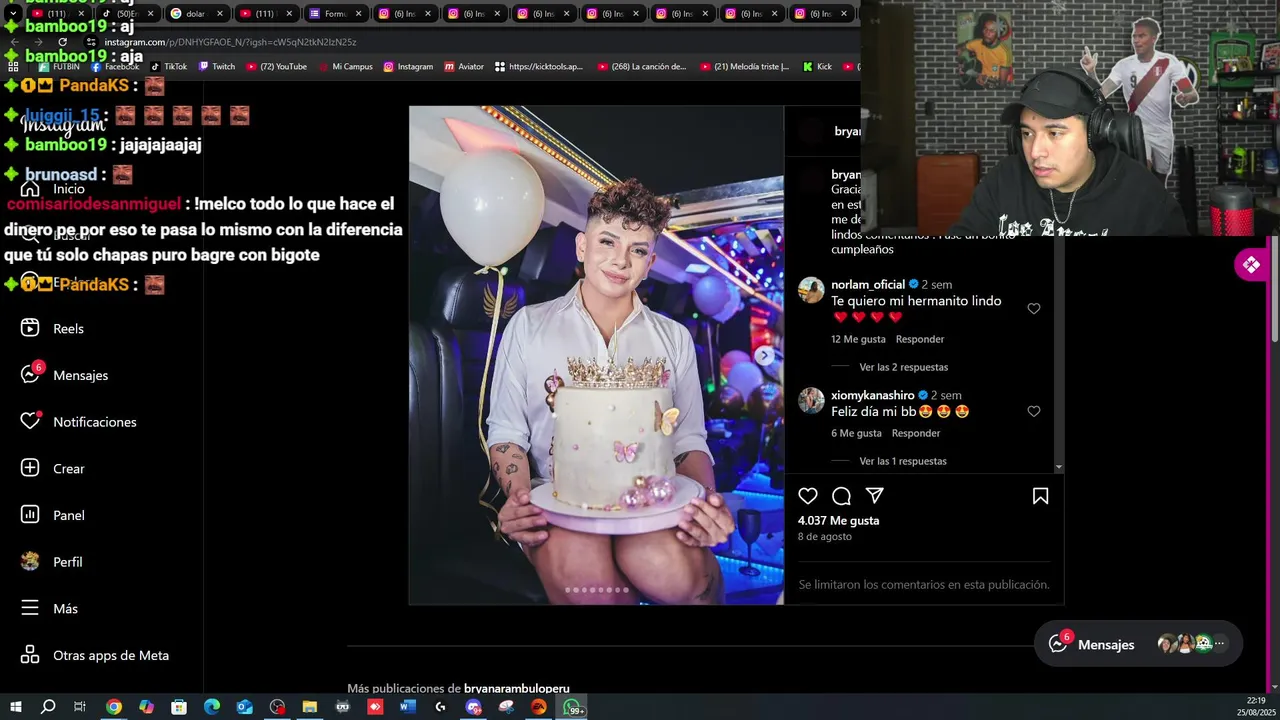Open Microsoft Edge from the taskbar
The image size is (1280, 720).
212,707
